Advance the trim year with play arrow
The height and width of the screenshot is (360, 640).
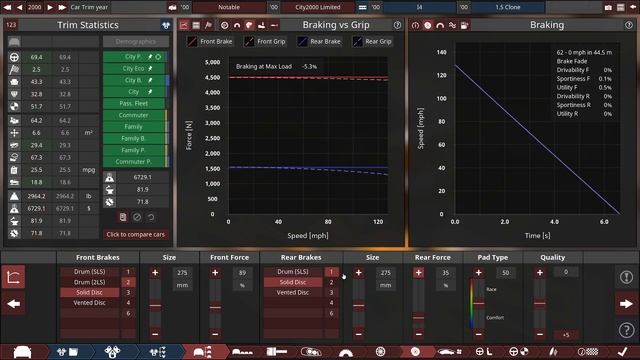tap(50, 7)
